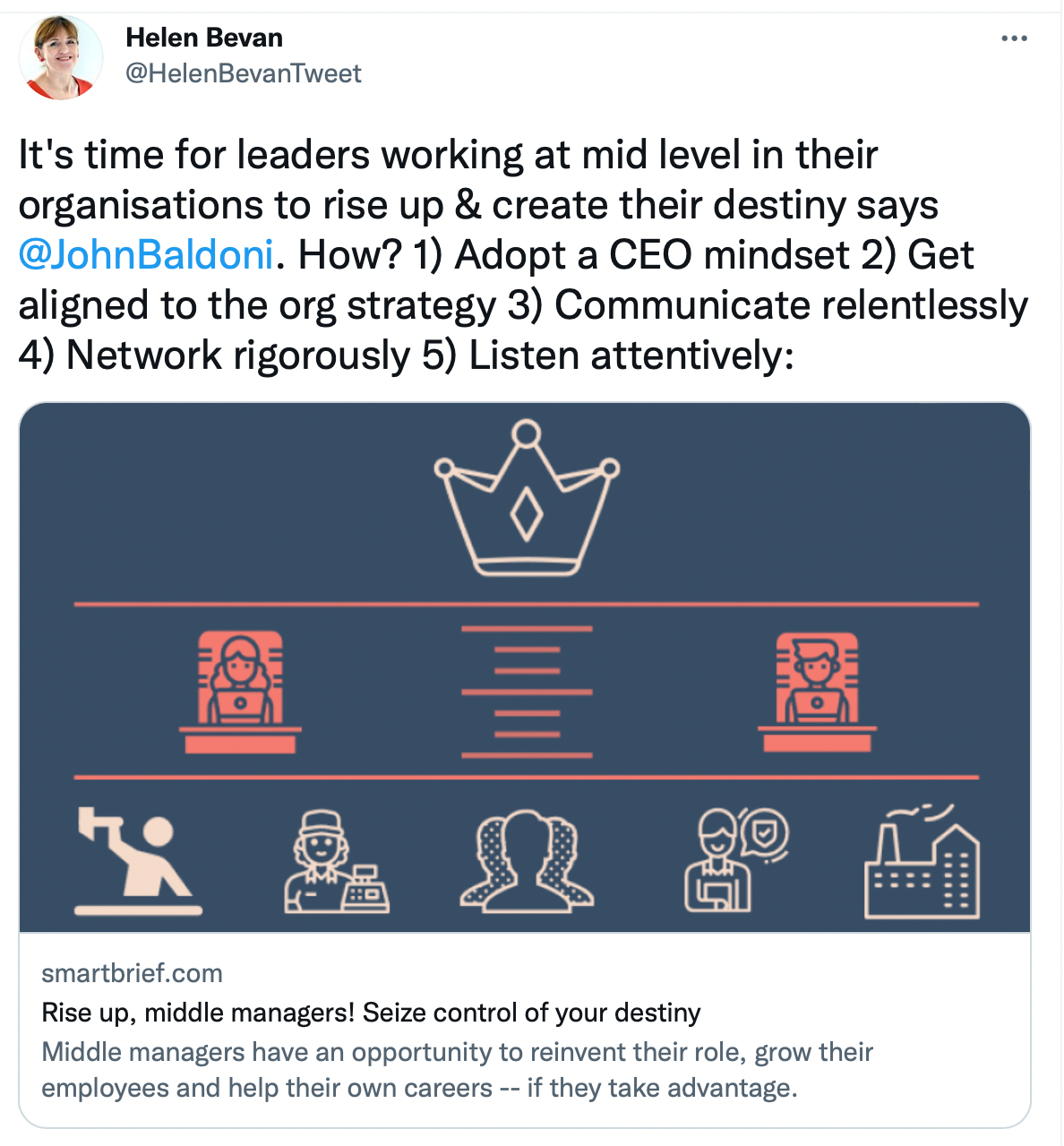Click the upper red divider line in image
Screen dimensions: 1064x1146
click(527, 604)
